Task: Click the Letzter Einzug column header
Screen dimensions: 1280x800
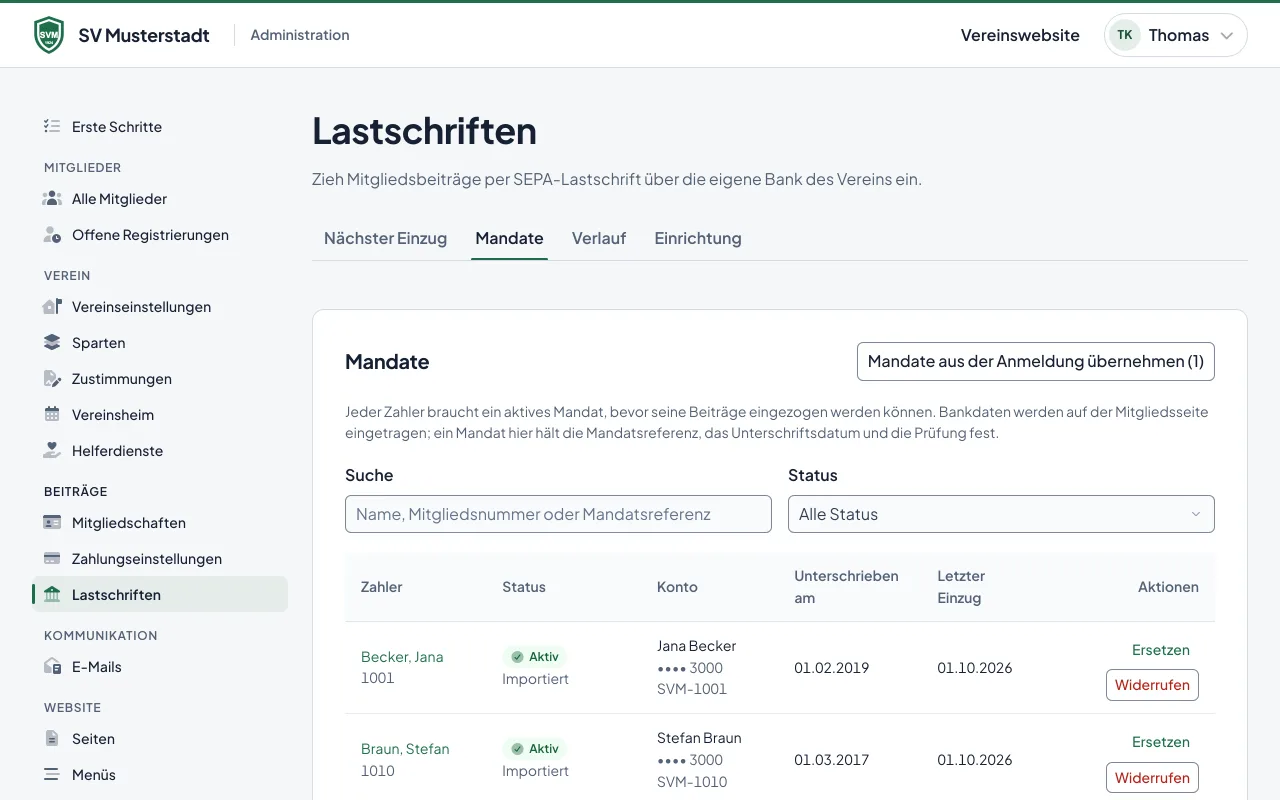Action: pyautogui.click(x=961, y=587)
